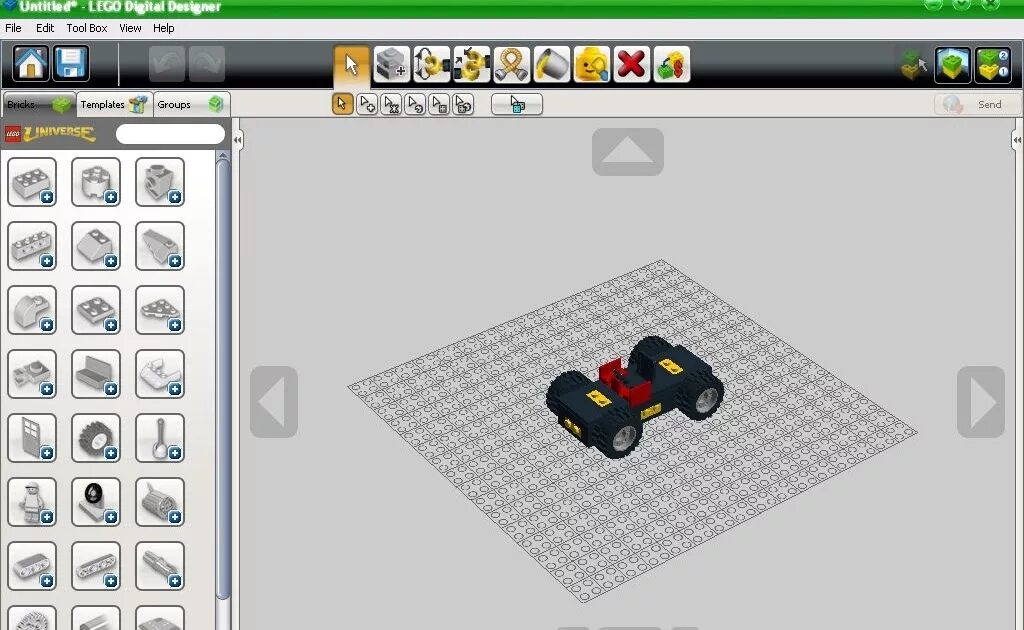Screen dimensions: 1024x630
Task: Rotate the camera view left
Action: click(x=274, y=402)
